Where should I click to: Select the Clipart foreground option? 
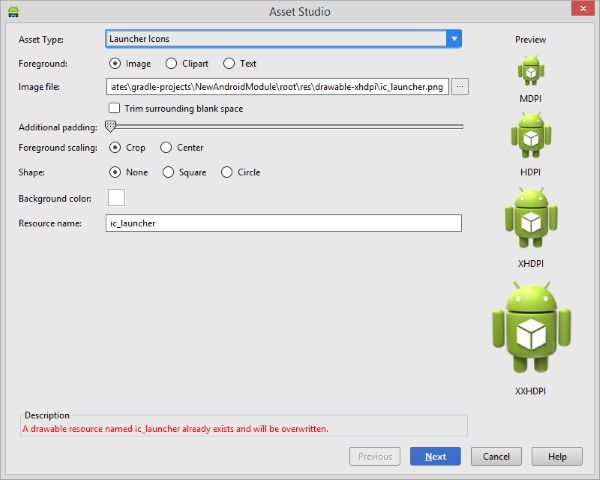tap(187, 64)
